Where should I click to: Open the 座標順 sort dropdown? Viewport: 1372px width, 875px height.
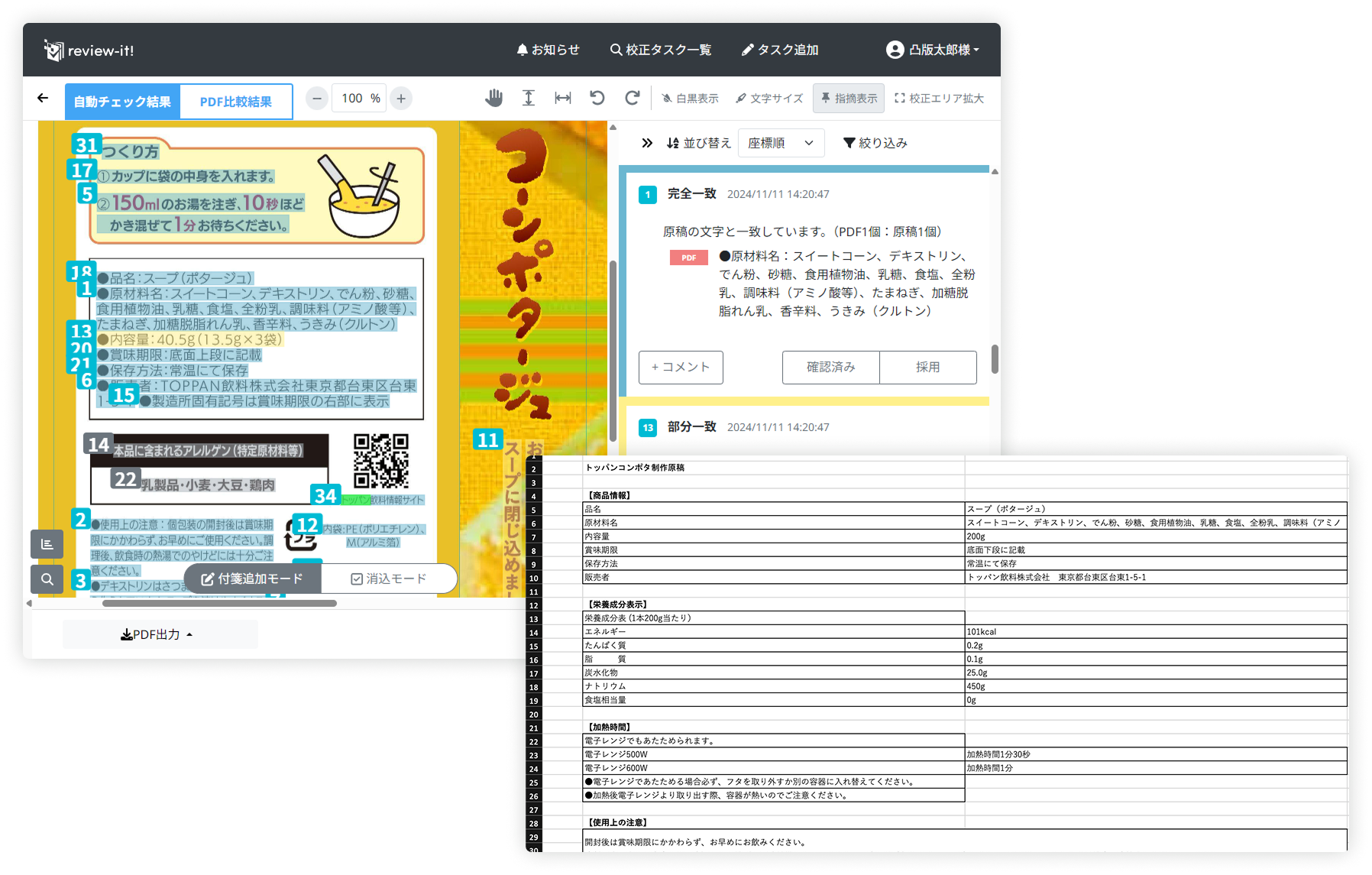click(781, 143)
